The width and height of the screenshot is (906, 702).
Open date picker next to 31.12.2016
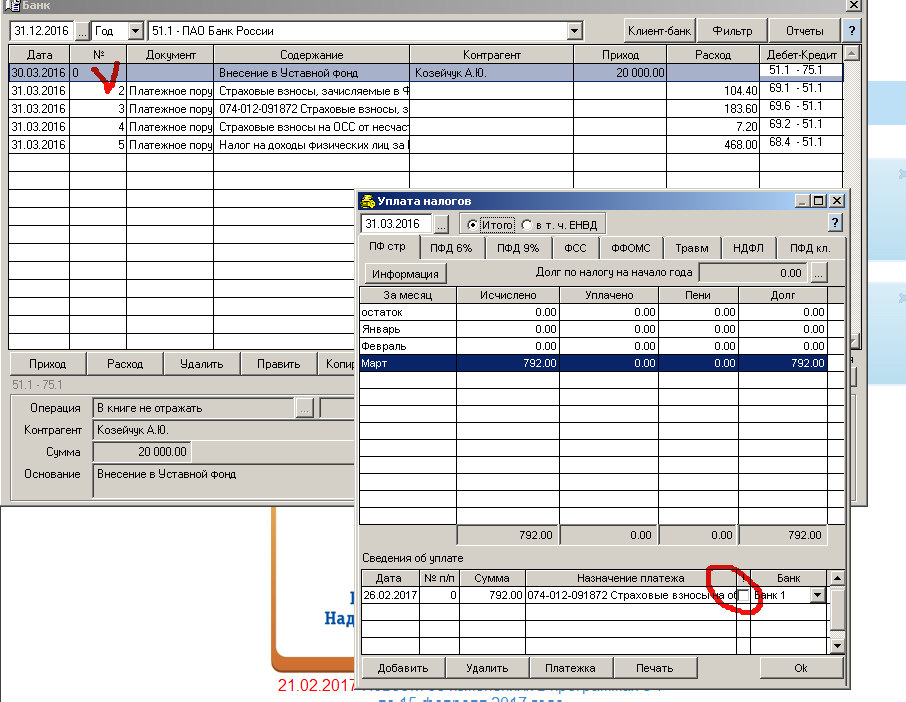click(x=82, y=31)
